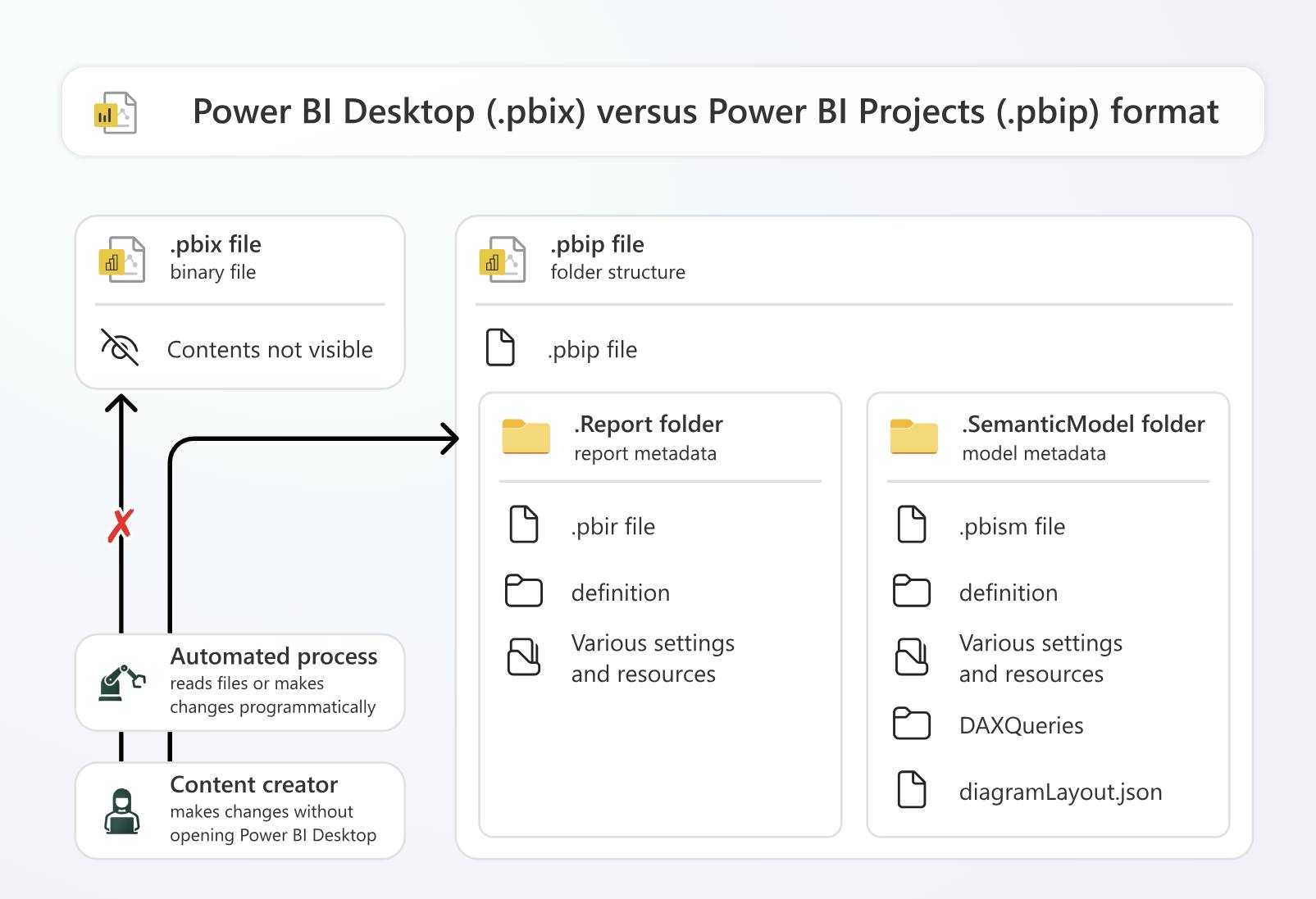Click "definition" label in .SemanticModel folder
Viewport: 1316px width, 899px height.
coord(1009,593)
